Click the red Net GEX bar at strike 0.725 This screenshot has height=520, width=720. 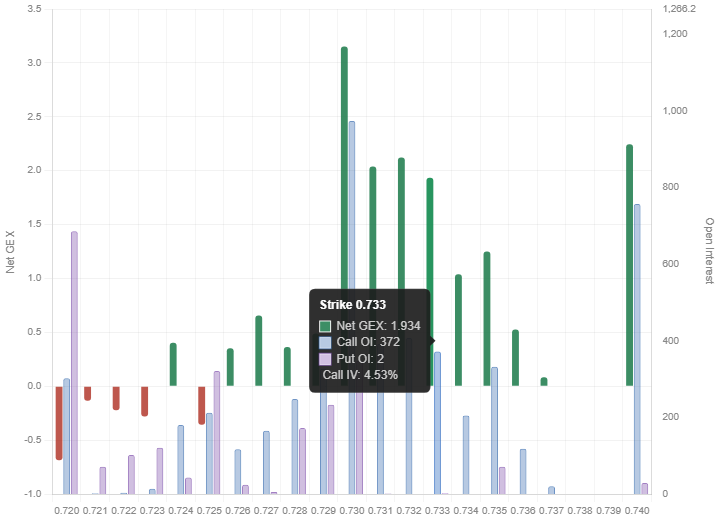pos(202,405)
